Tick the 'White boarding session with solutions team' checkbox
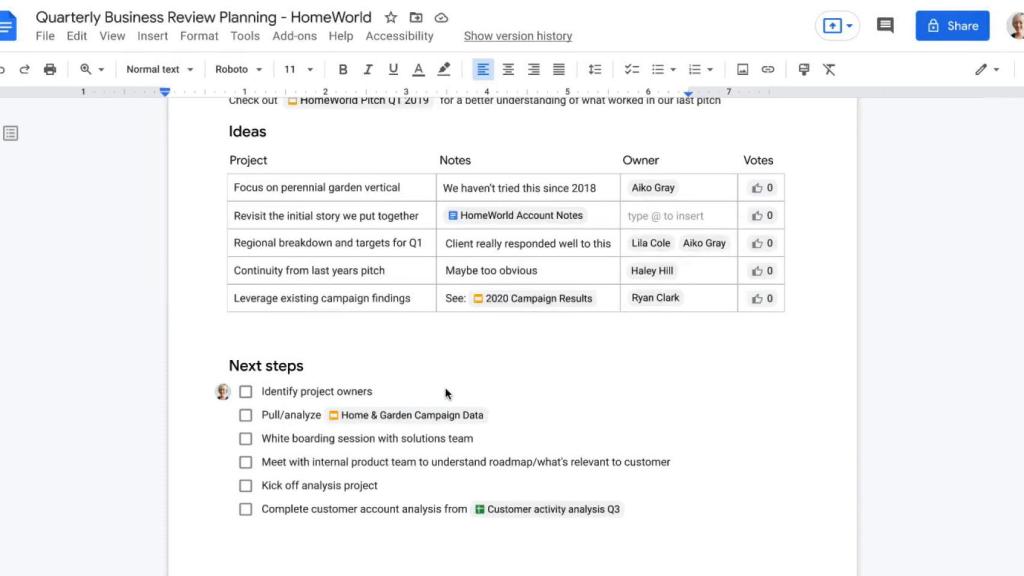This screenshot has height=576, width=1024. [245, 438]
